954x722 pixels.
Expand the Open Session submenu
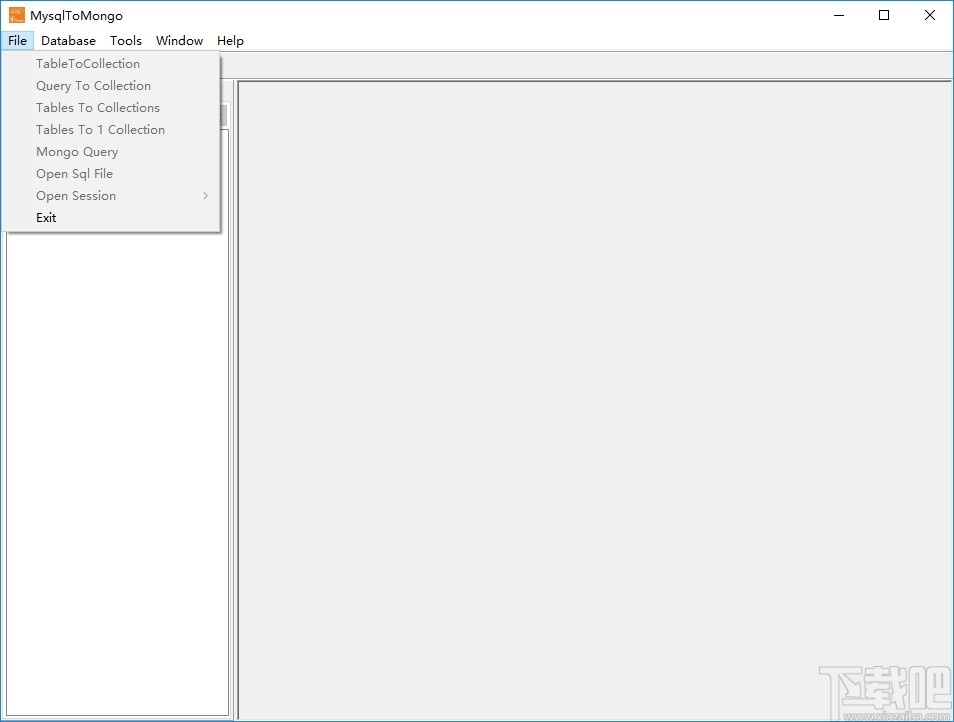(76, 195)
